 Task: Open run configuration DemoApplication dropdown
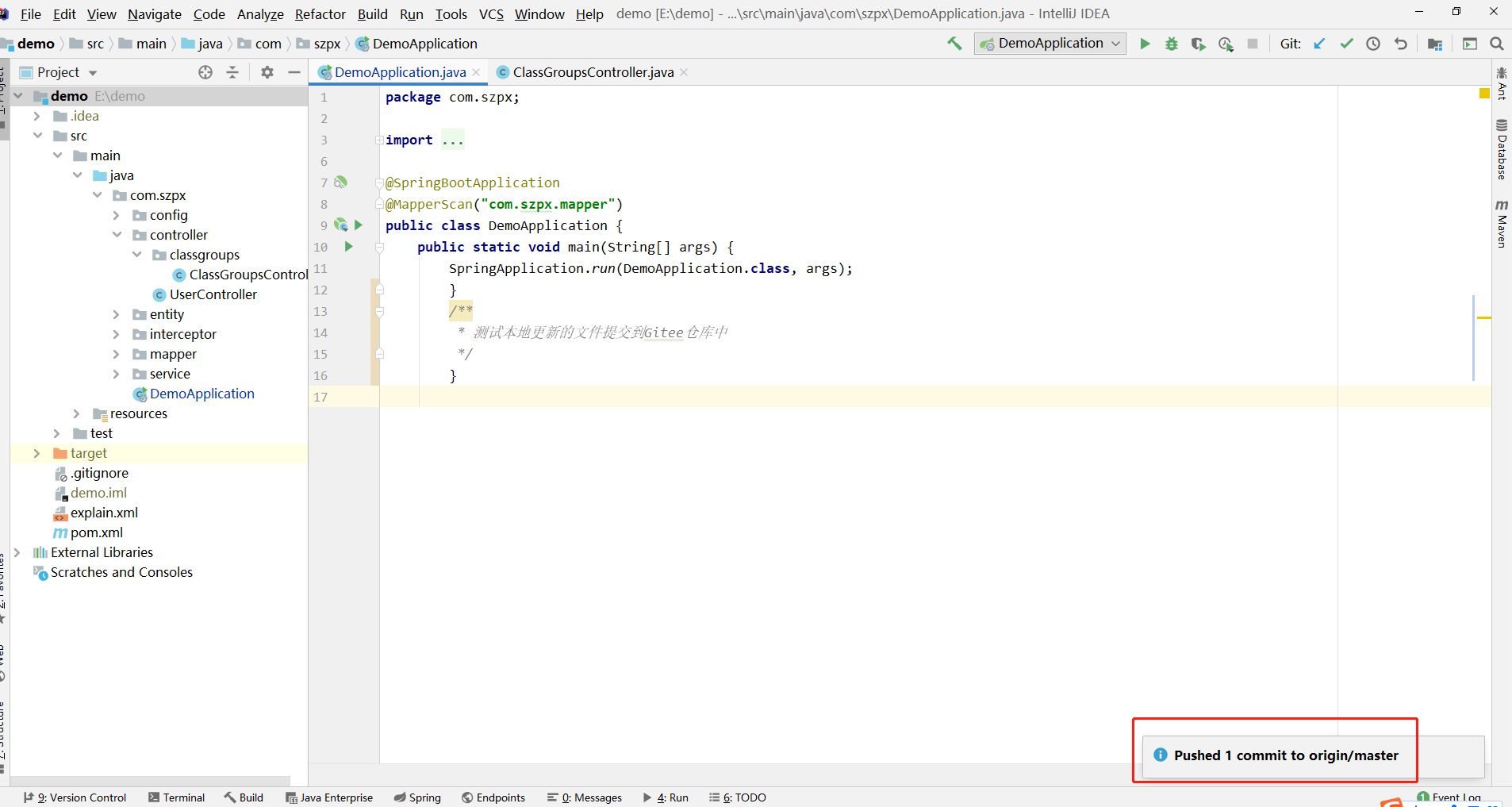pos(1050,44)
